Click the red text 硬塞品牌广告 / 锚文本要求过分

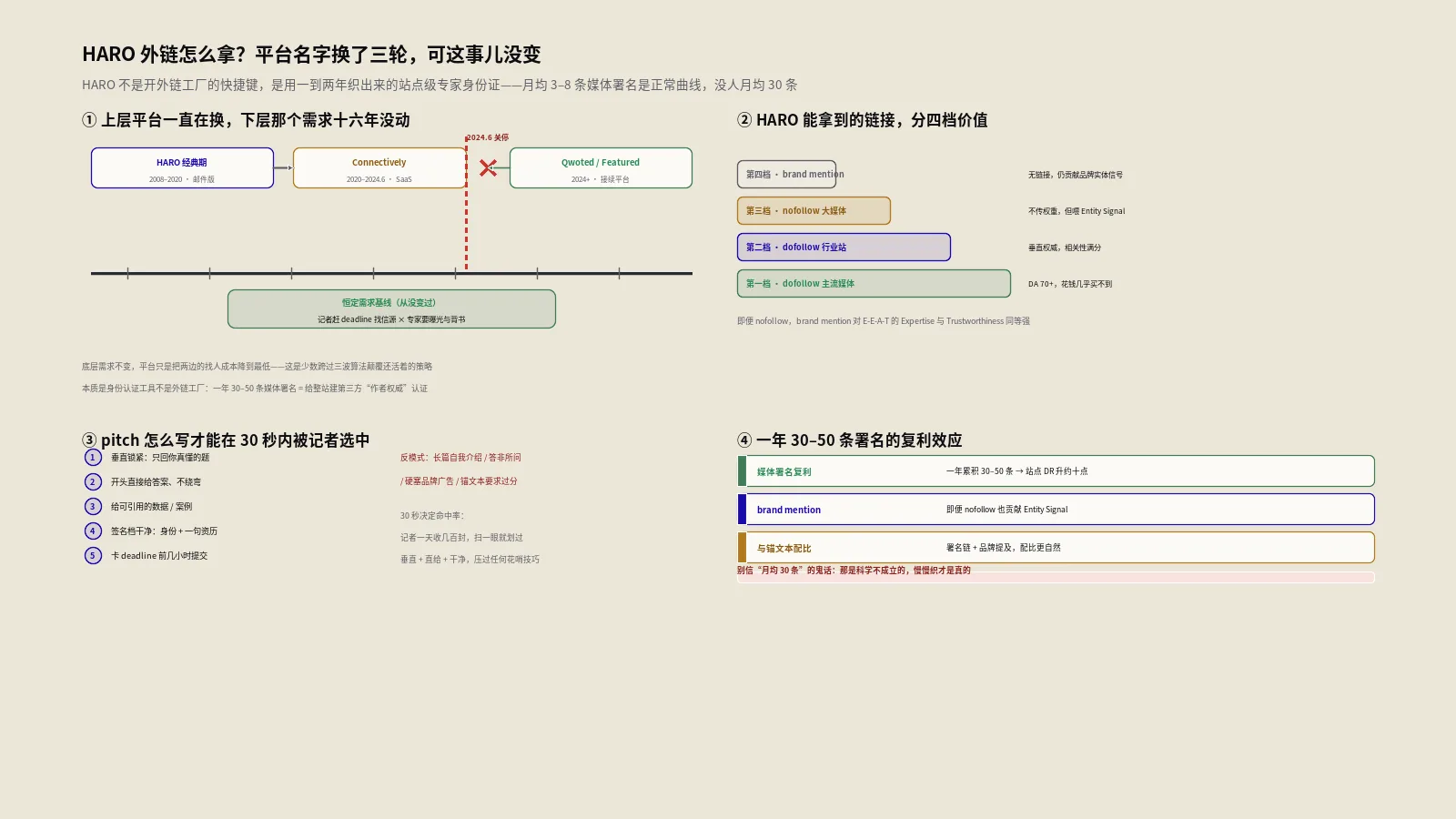(459, 481)
